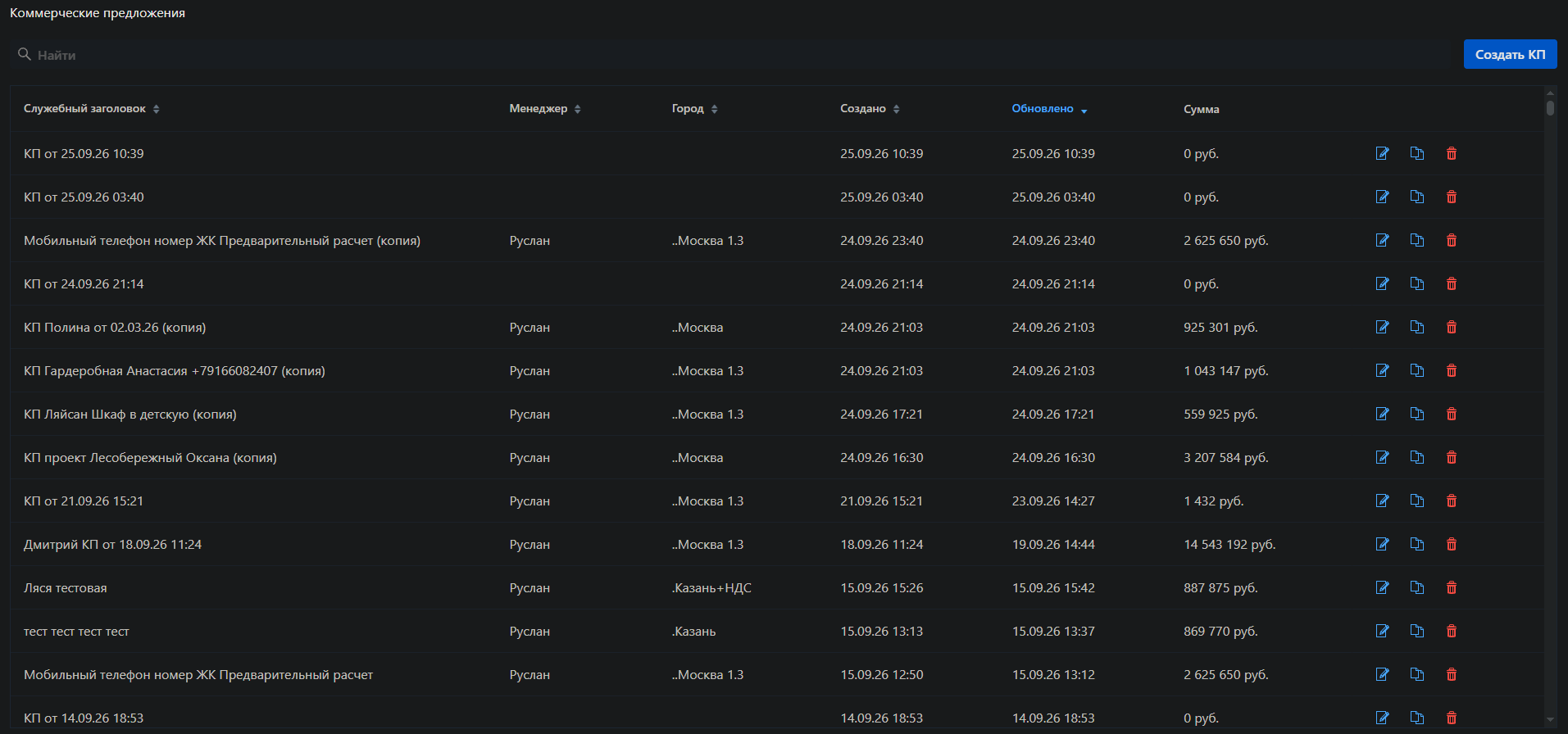1568x734 pixels.
Task: Delete the Ляся тестовая proposal
Action: click(x=1451, y=587)
